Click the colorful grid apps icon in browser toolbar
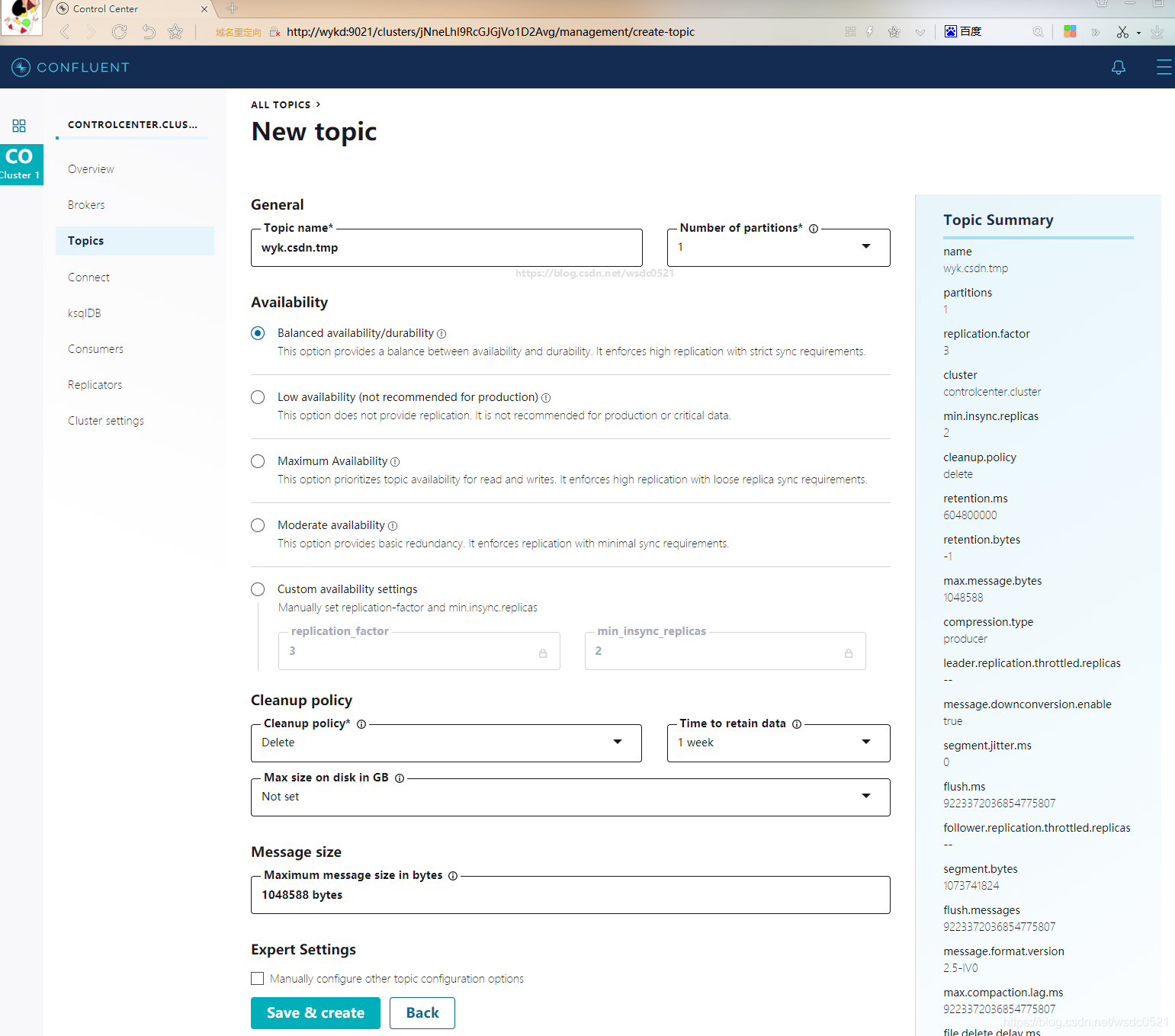The width and height of the screenshot is (1175, 1036). (x=1070, y=31)
